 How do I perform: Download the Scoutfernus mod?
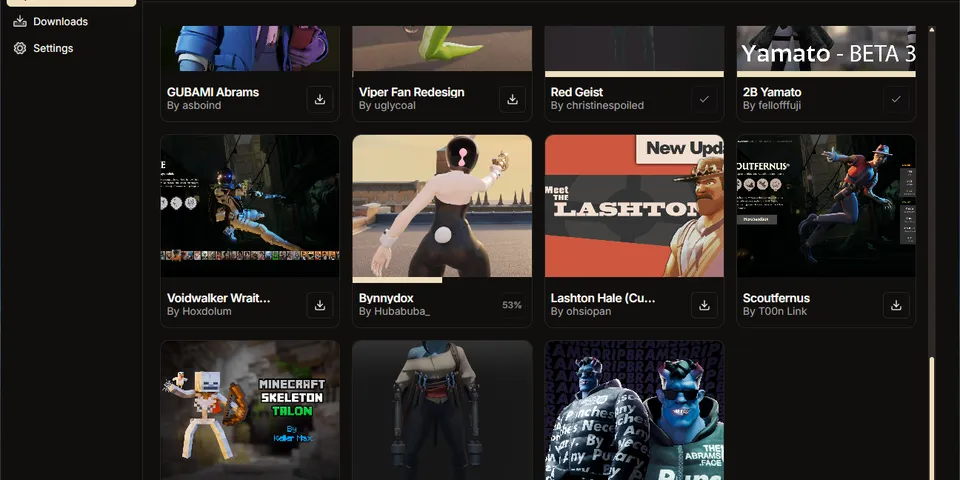(x=896, y=305)
